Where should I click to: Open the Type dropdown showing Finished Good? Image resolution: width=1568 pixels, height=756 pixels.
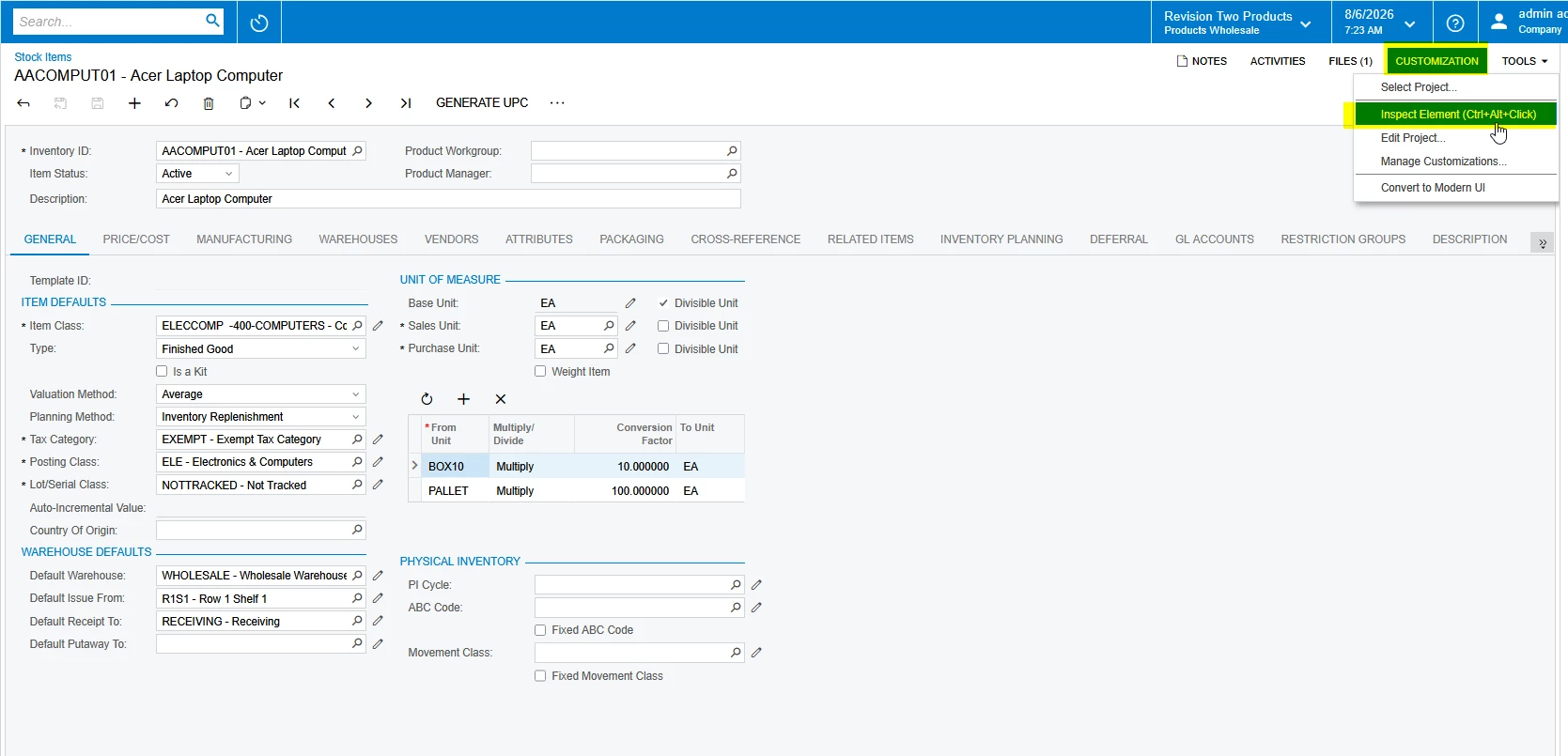pyautogui.click(x=261, y=349)
